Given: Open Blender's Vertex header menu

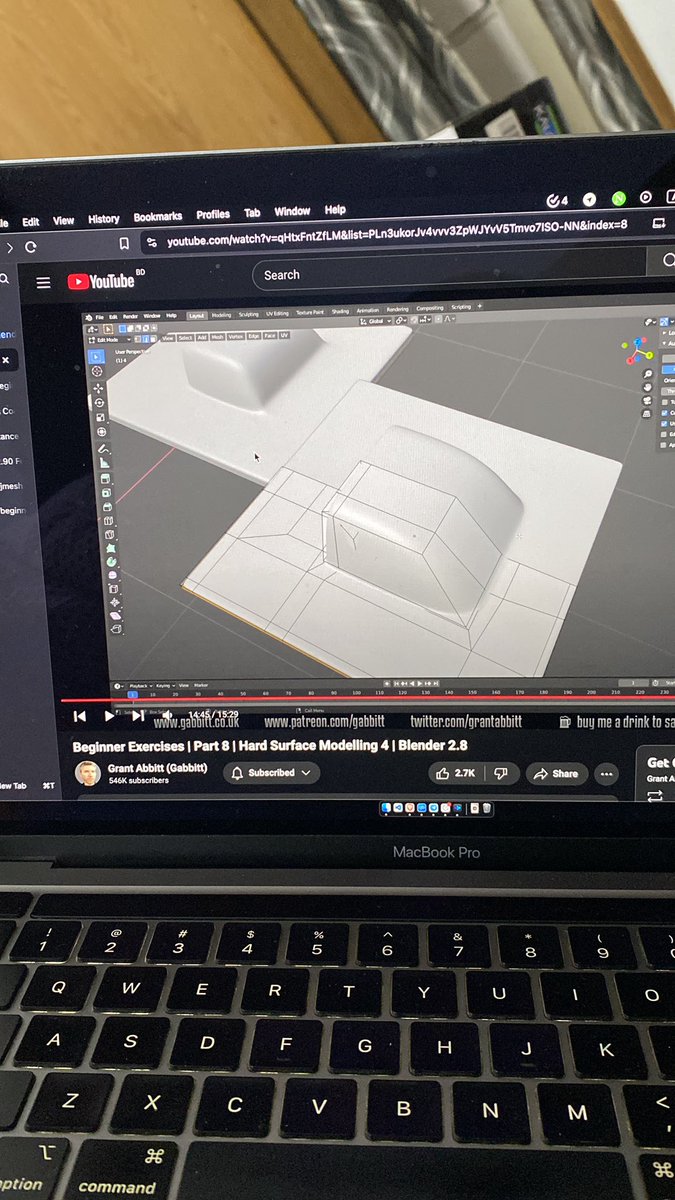Looking at the screenshot, I should pos(236,336).
